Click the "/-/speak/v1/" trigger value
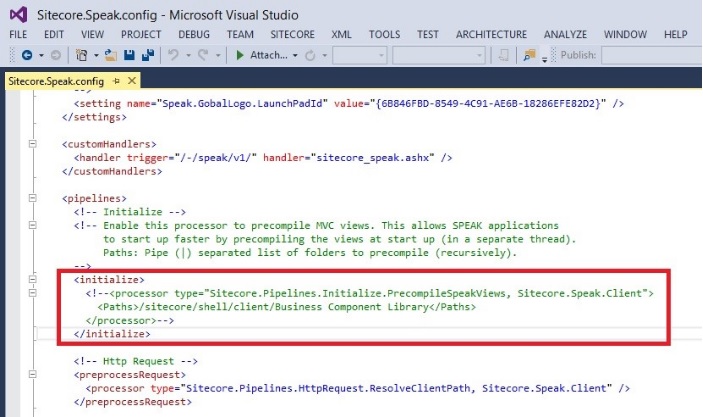This screenshot has height=417, width=703. point(215,158)
